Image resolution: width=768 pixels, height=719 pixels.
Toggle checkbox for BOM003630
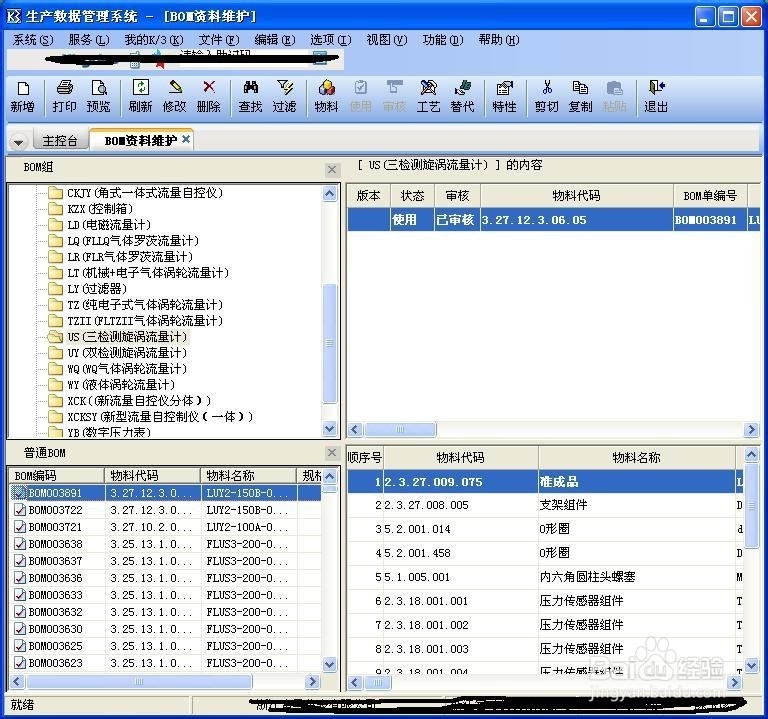[20, 629]
